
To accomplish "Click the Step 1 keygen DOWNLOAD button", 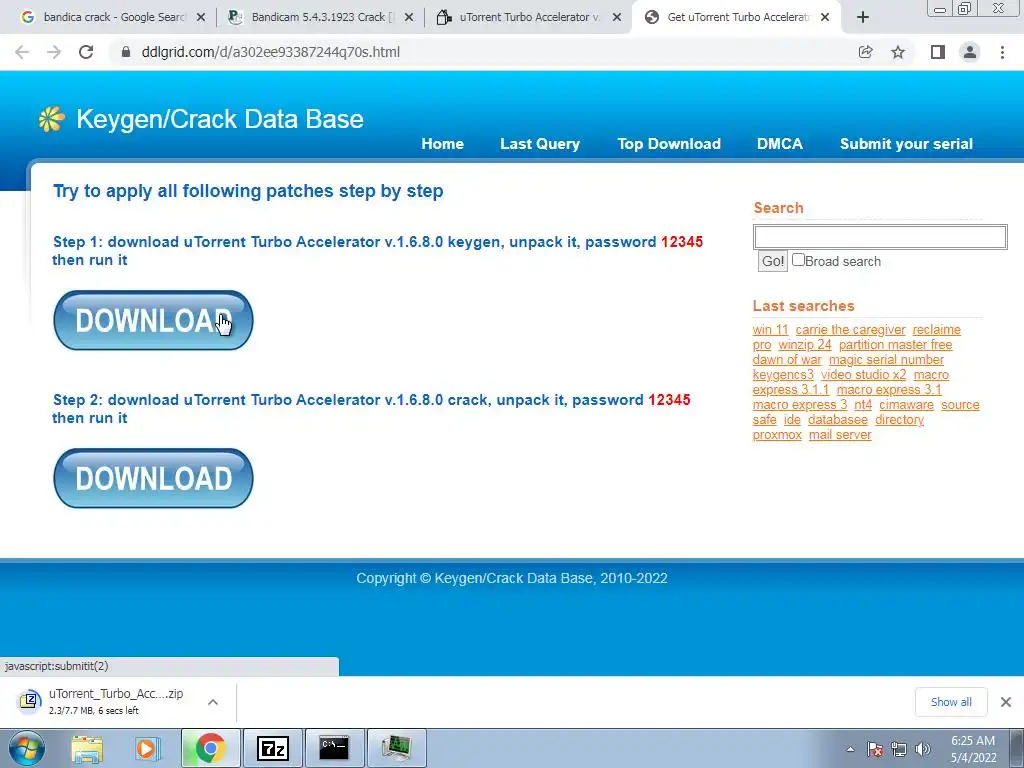I will click(x=153, y=320).
